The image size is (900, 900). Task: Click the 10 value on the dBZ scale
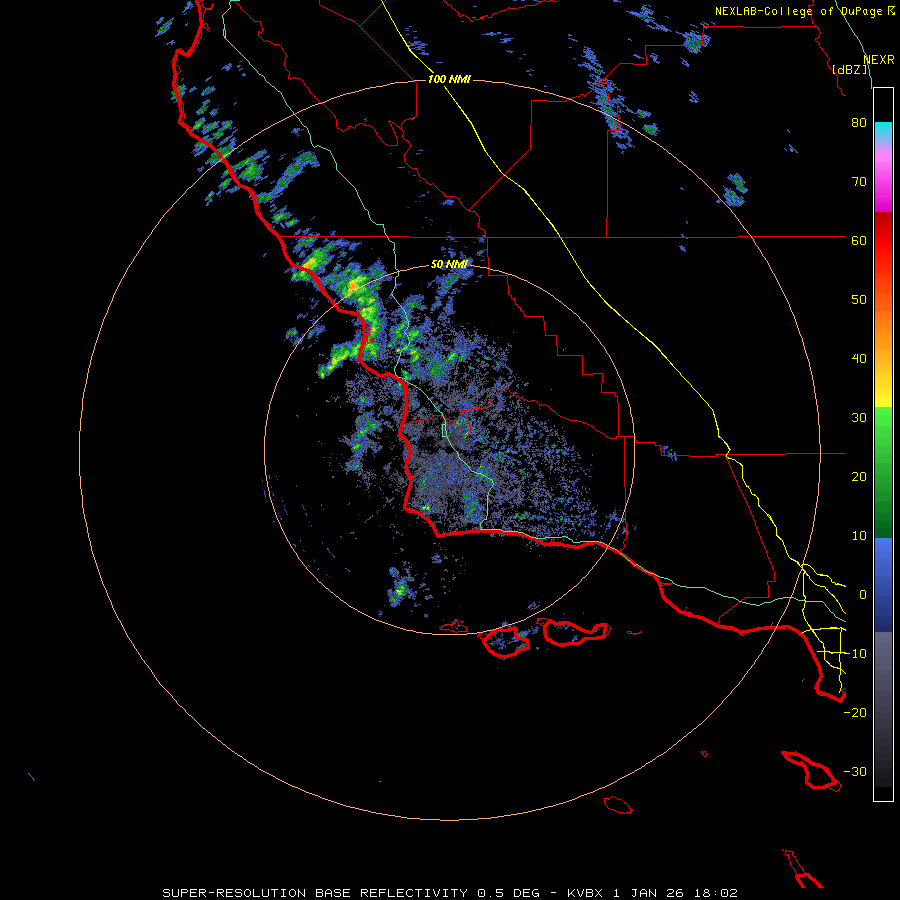pyautogui.click(x=859, y=536)
